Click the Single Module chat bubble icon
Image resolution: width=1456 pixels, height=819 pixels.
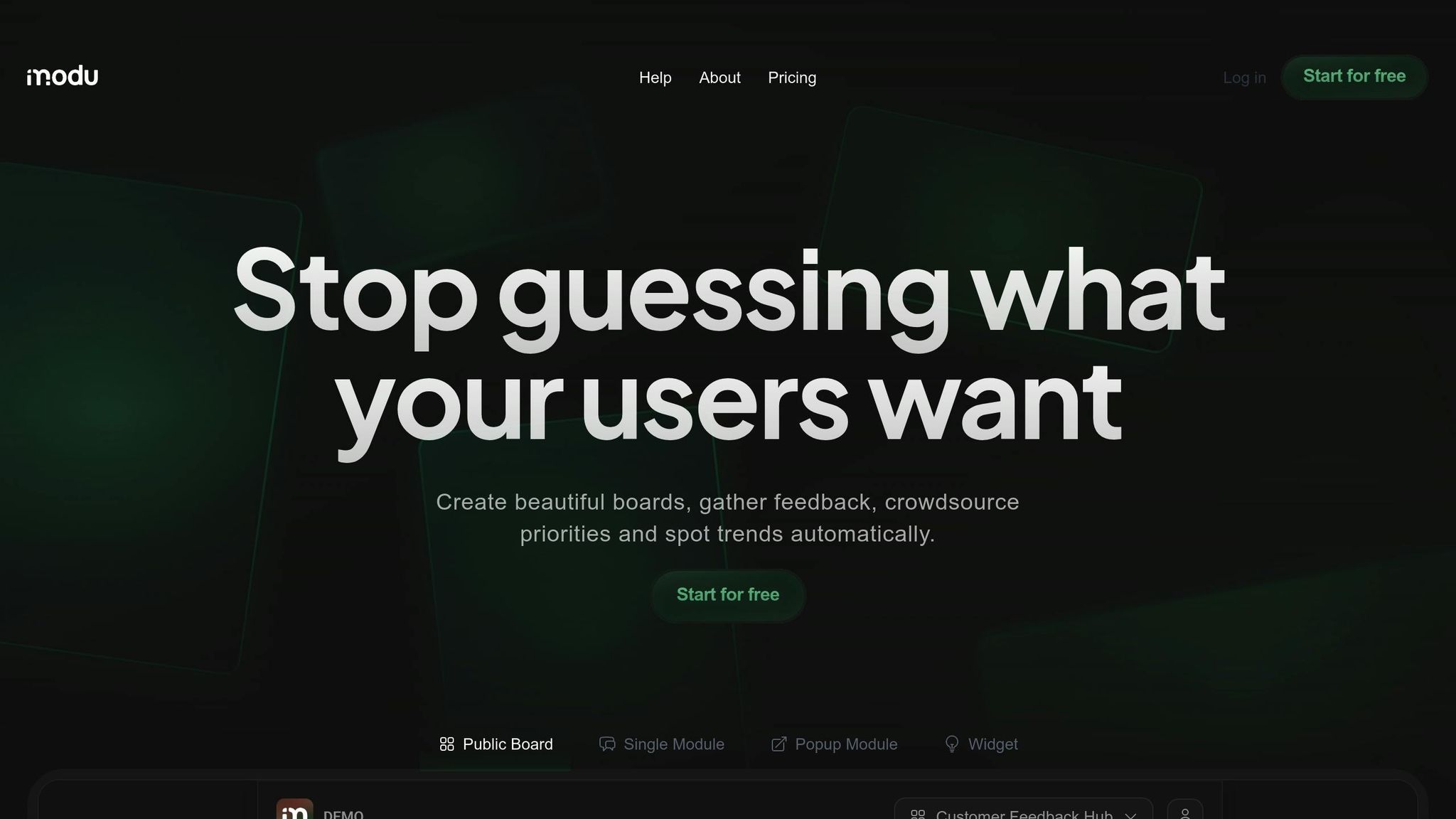pos(607,744)
